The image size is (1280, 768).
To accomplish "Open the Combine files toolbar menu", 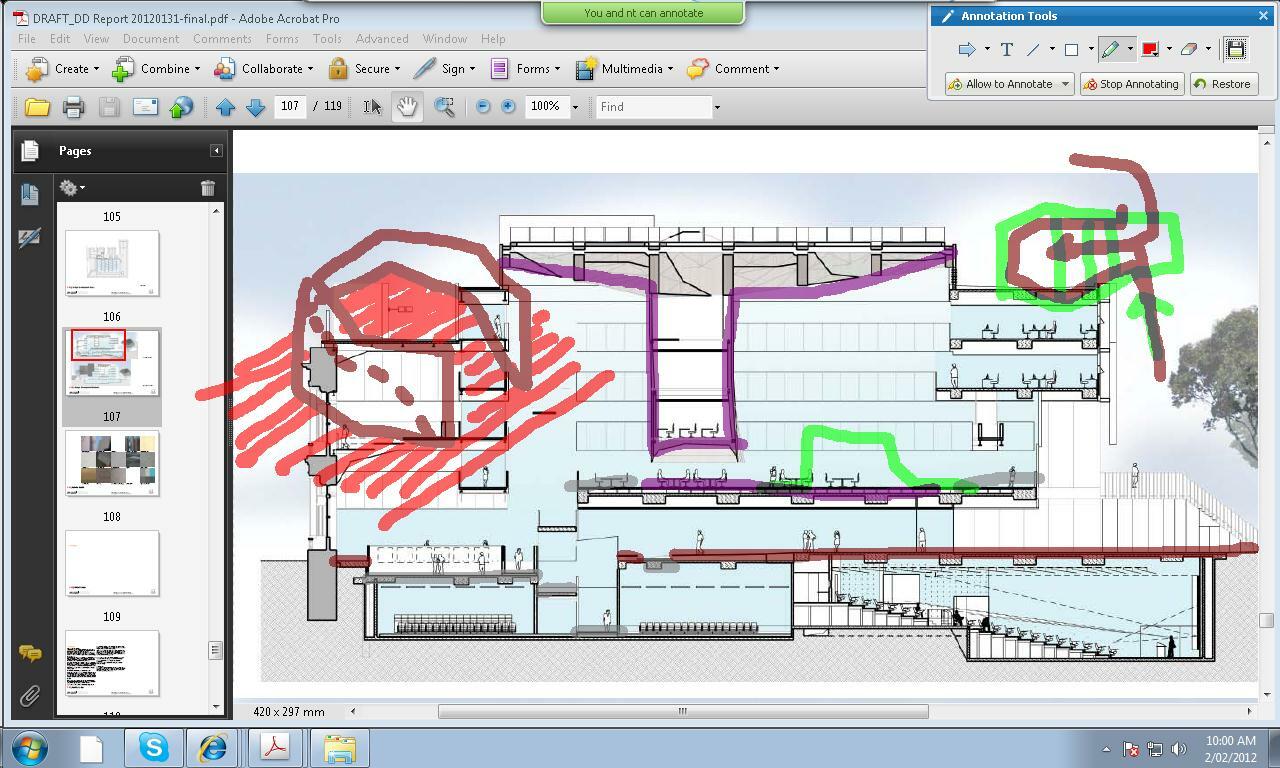I will tap(156, 69).
